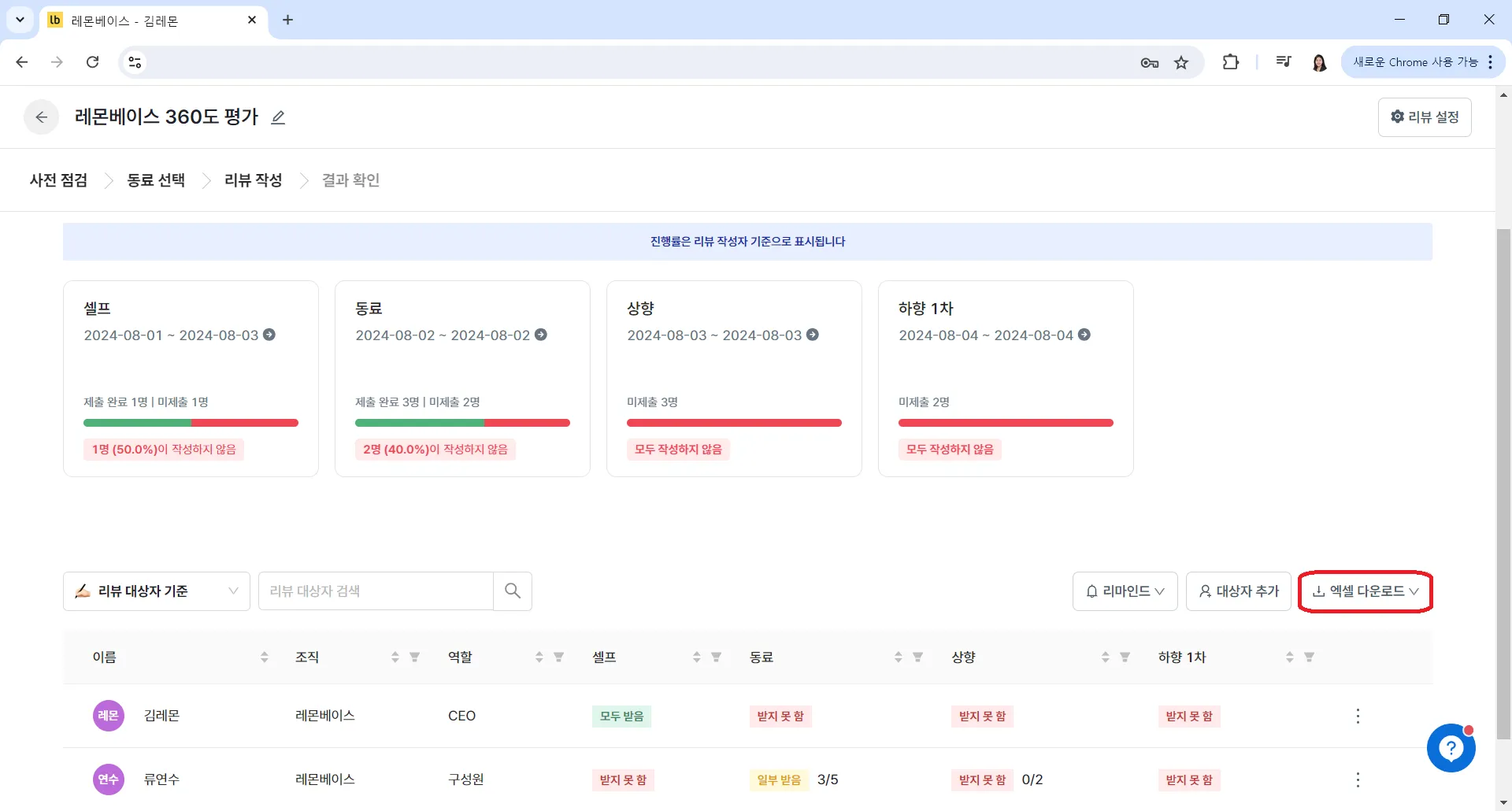The image size is (1512, 811).
Task: Open the 셀프 column filter
Action: tap(717, 657)
